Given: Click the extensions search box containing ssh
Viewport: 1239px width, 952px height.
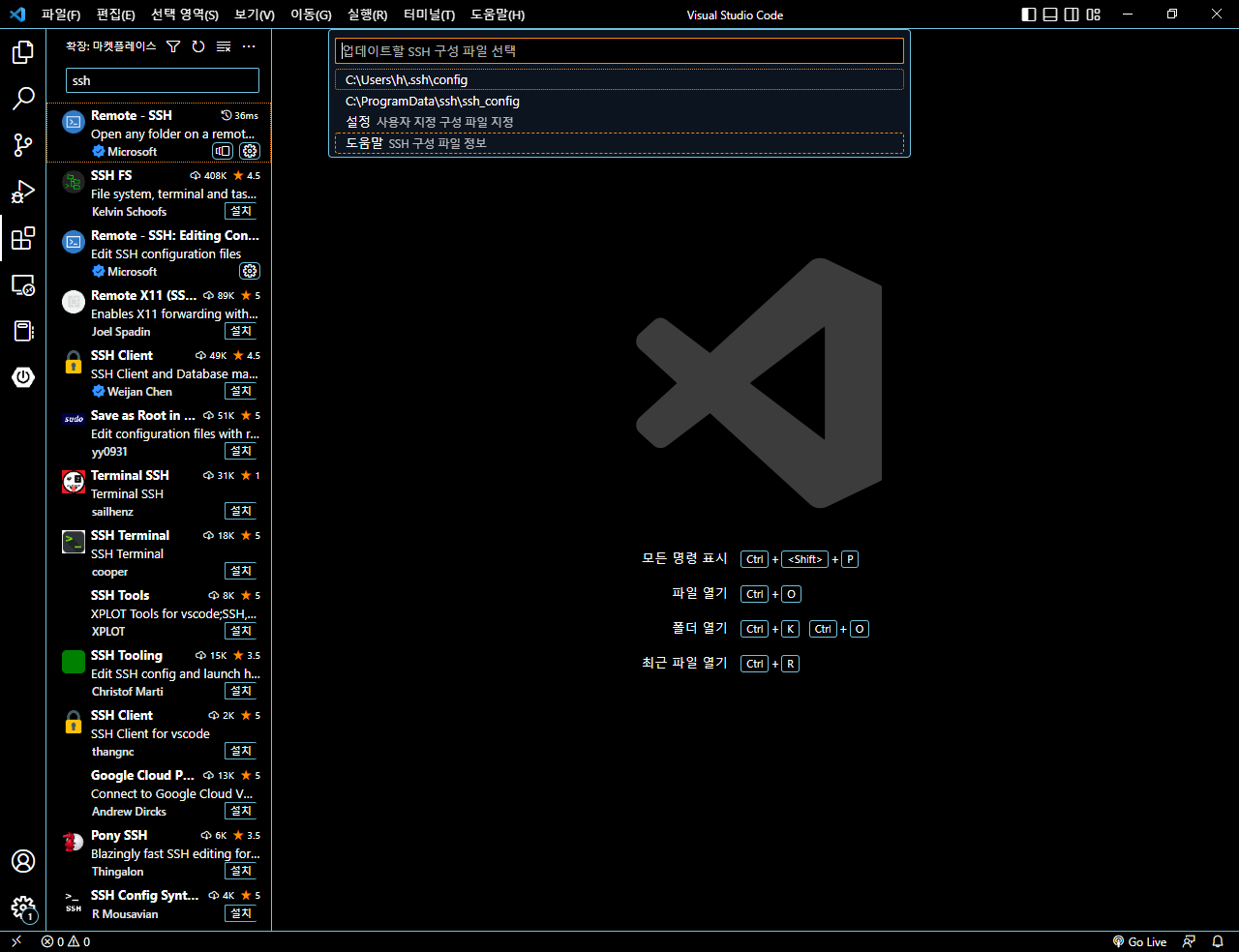Looking at the screenshot, I should point(163,80).
